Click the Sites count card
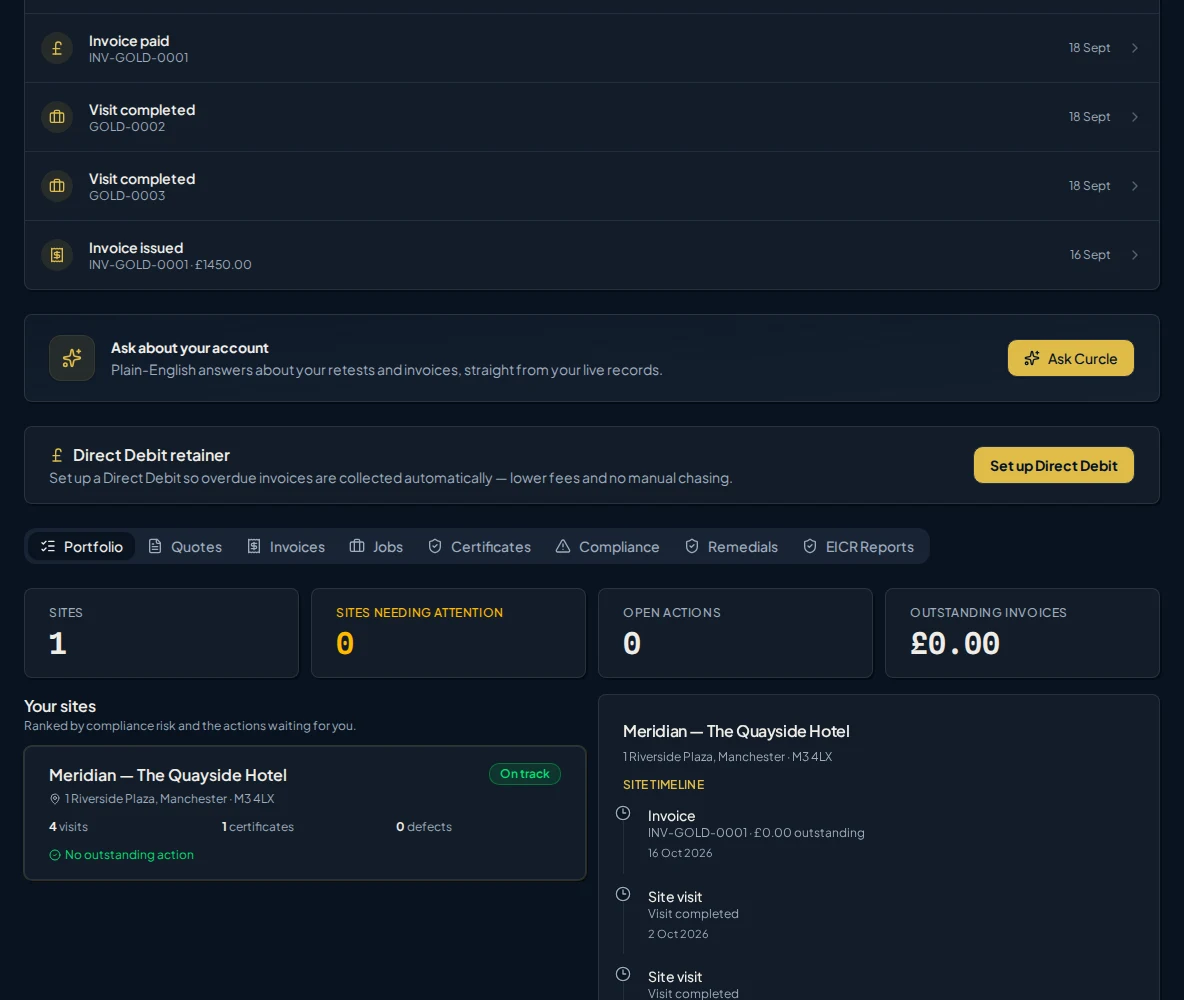Screen dimensions: 1184x1000 tap(162, 633)
